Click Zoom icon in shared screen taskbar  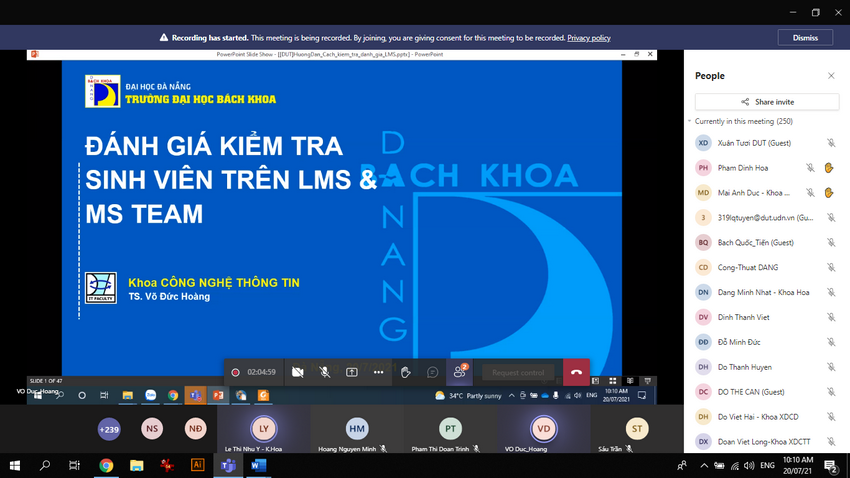tap(150, 396)
